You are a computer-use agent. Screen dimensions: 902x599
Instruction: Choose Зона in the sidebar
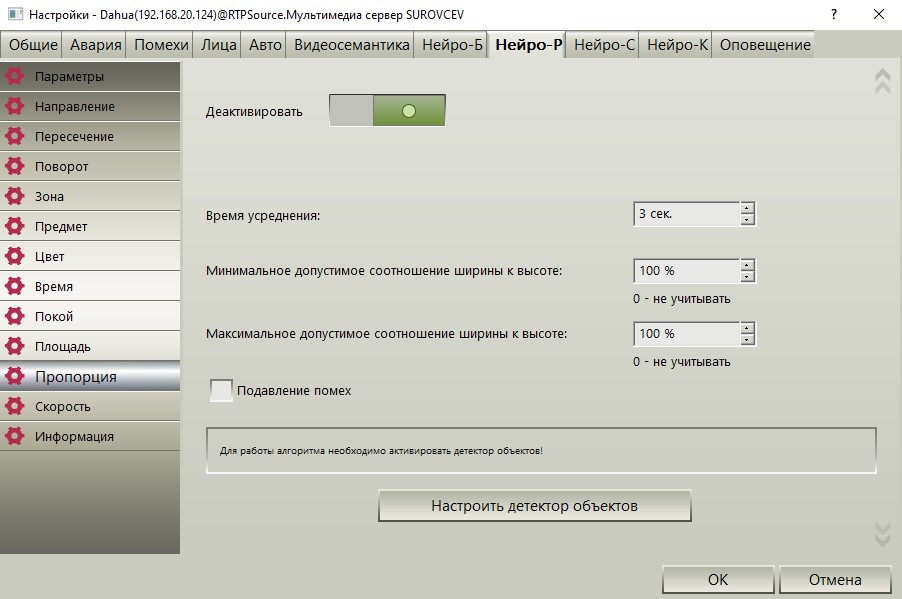point(90,196)
